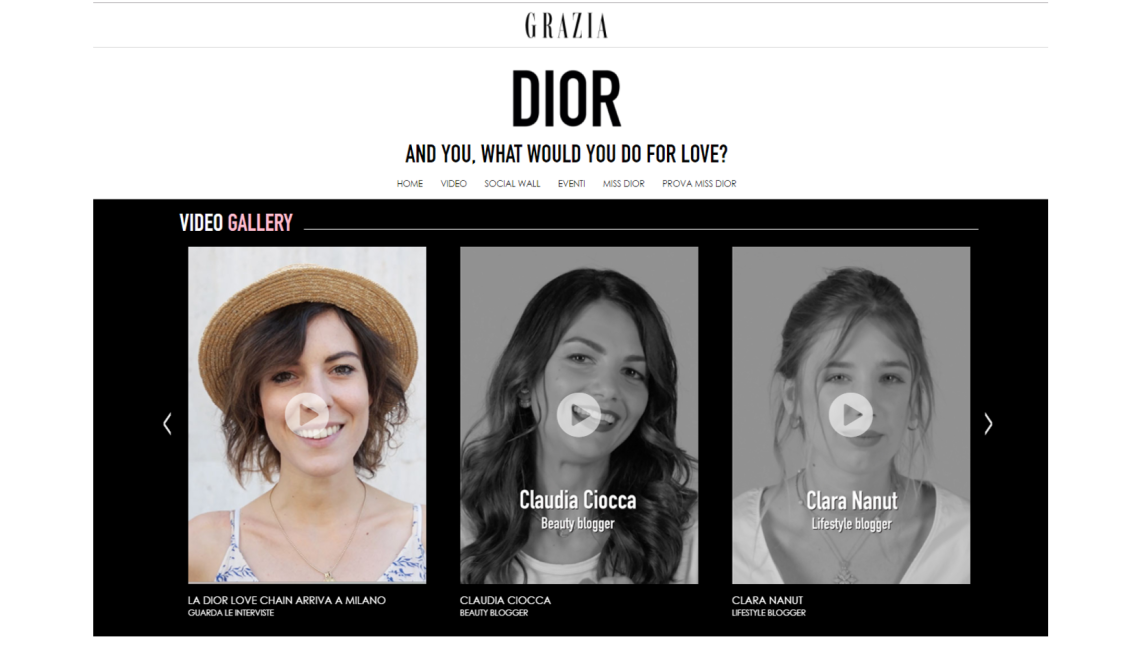Open the CLAUDIA CIOCCA caption link

(505, 600)
